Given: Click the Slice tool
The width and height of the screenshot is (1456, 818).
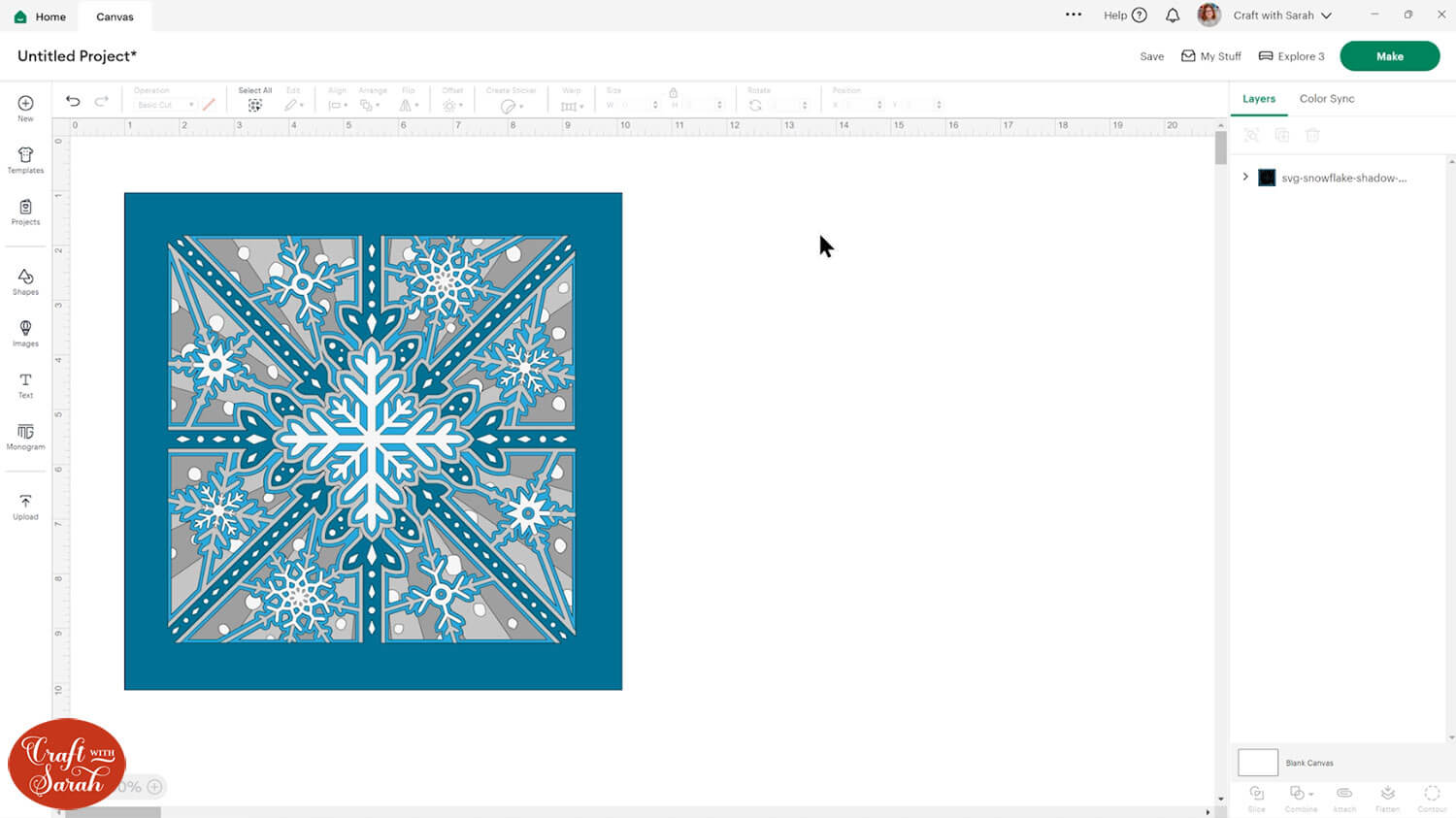Looking at the screenshot, I should (1257, 799).
